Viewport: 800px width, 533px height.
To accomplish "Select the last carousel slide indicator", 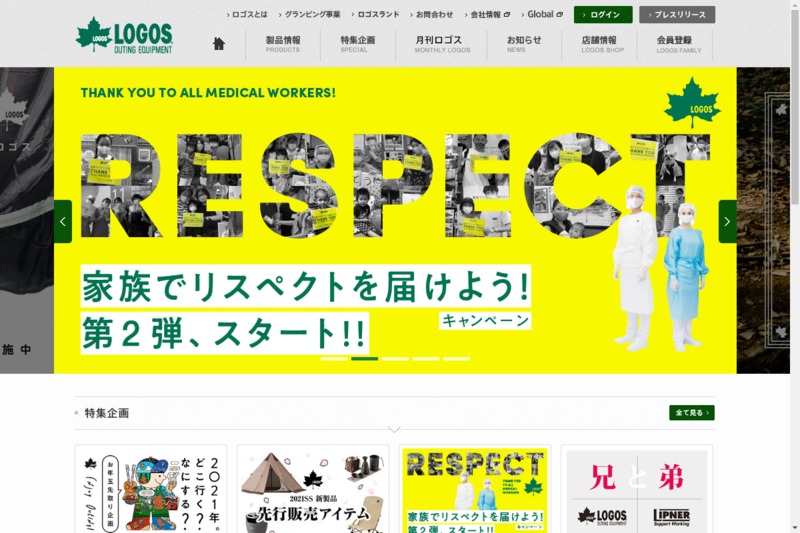I will 457,359.
